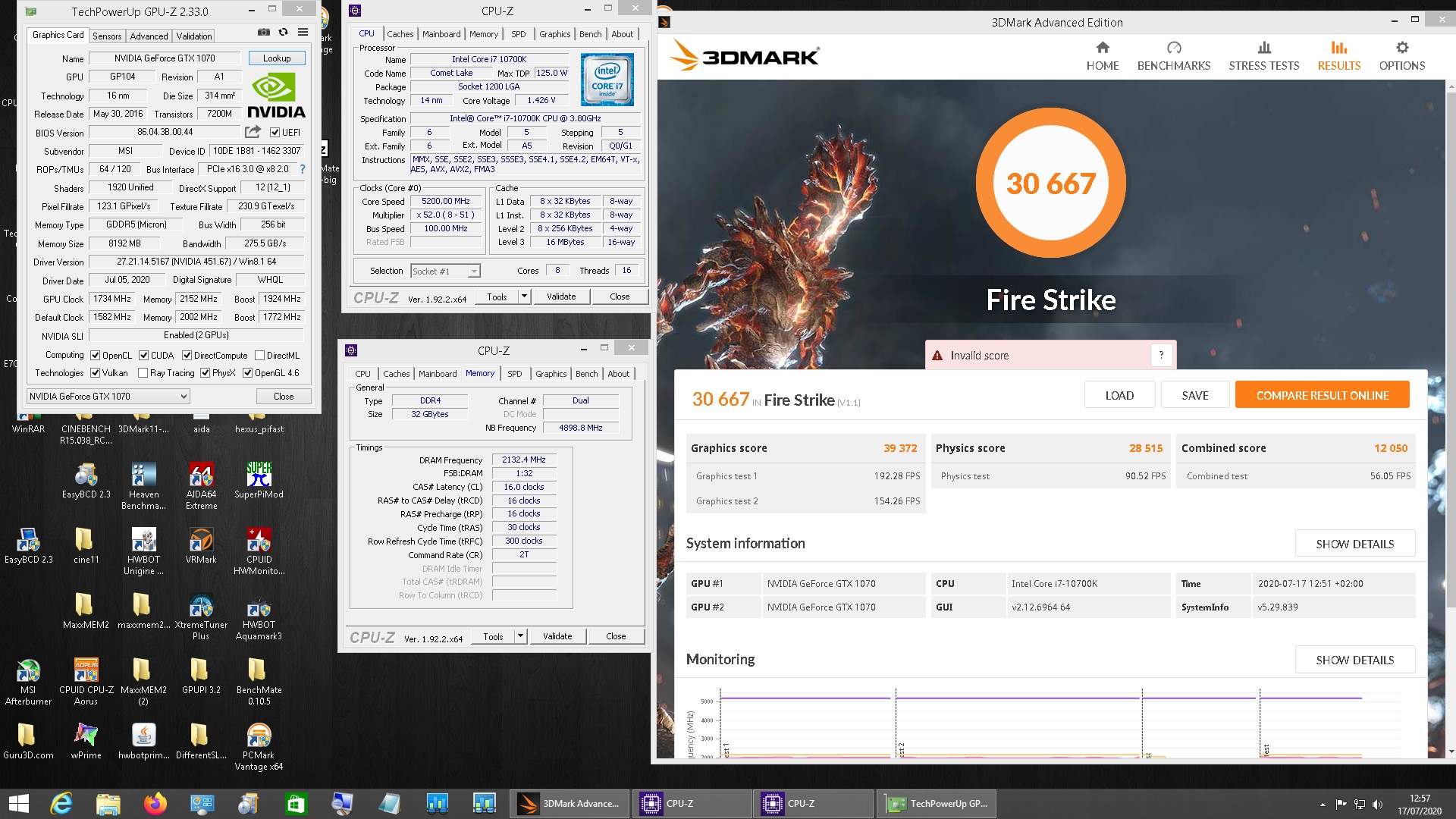Open Tools dropdown arrow in top CPU-Z

pyautogui.click(x=524, y=297)
